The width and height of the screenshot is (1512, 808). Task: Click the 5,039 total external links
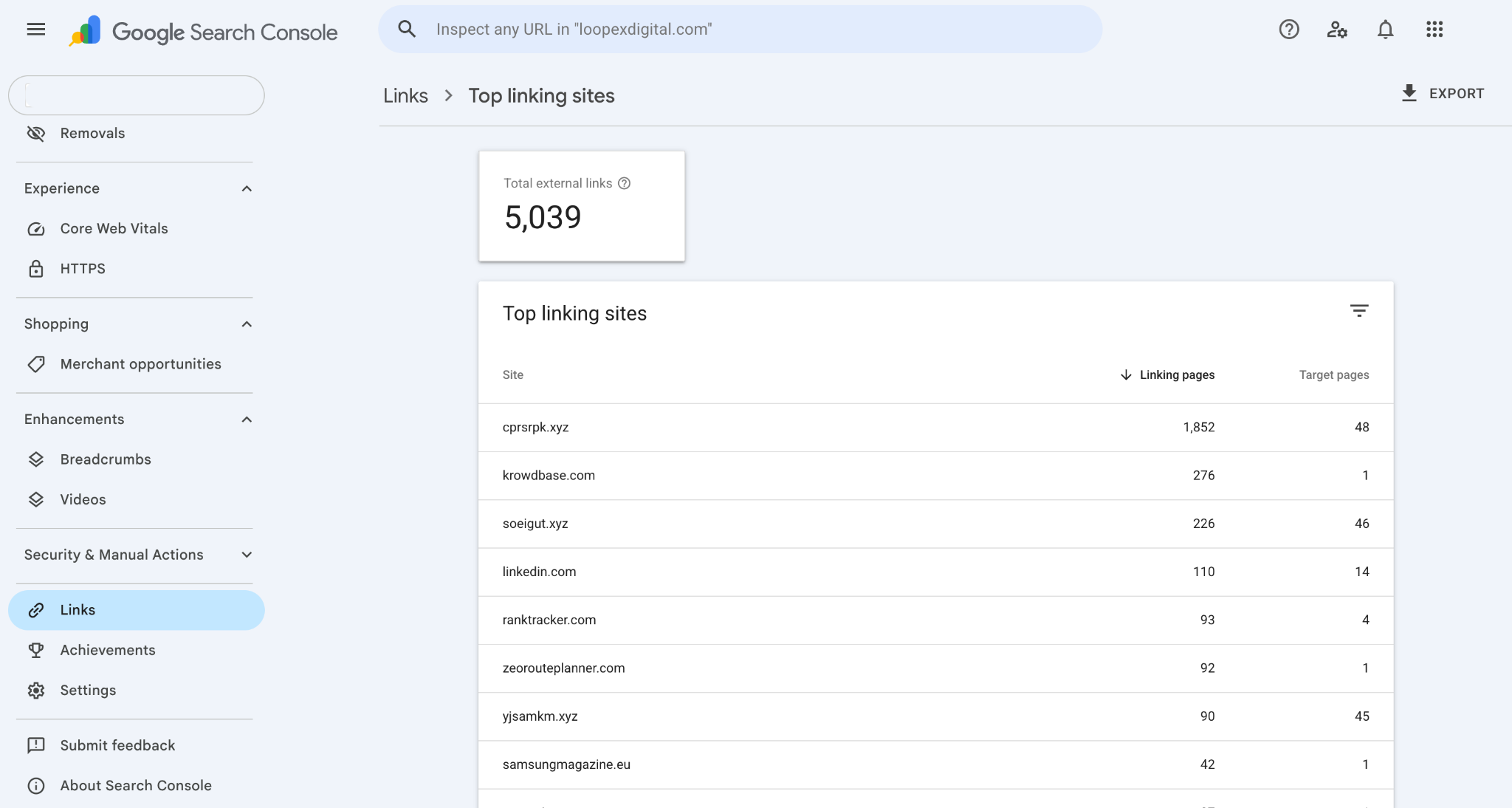(x=543, y=218)
